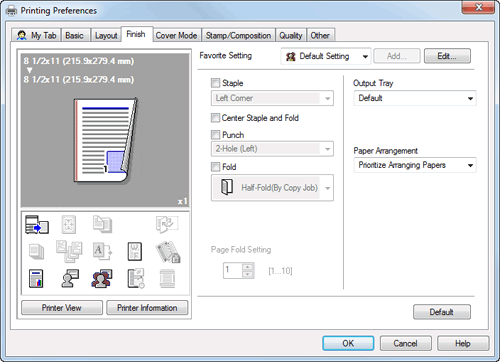Click the framed document layout icon in middle row

point(135,251)
